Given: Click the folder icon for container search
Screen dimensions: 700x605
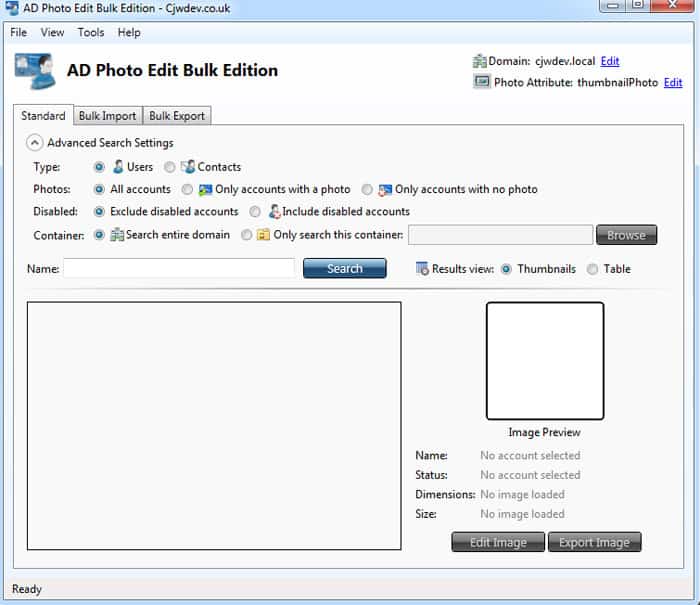Looking at the screenshot, I should [x=263, y=234].
